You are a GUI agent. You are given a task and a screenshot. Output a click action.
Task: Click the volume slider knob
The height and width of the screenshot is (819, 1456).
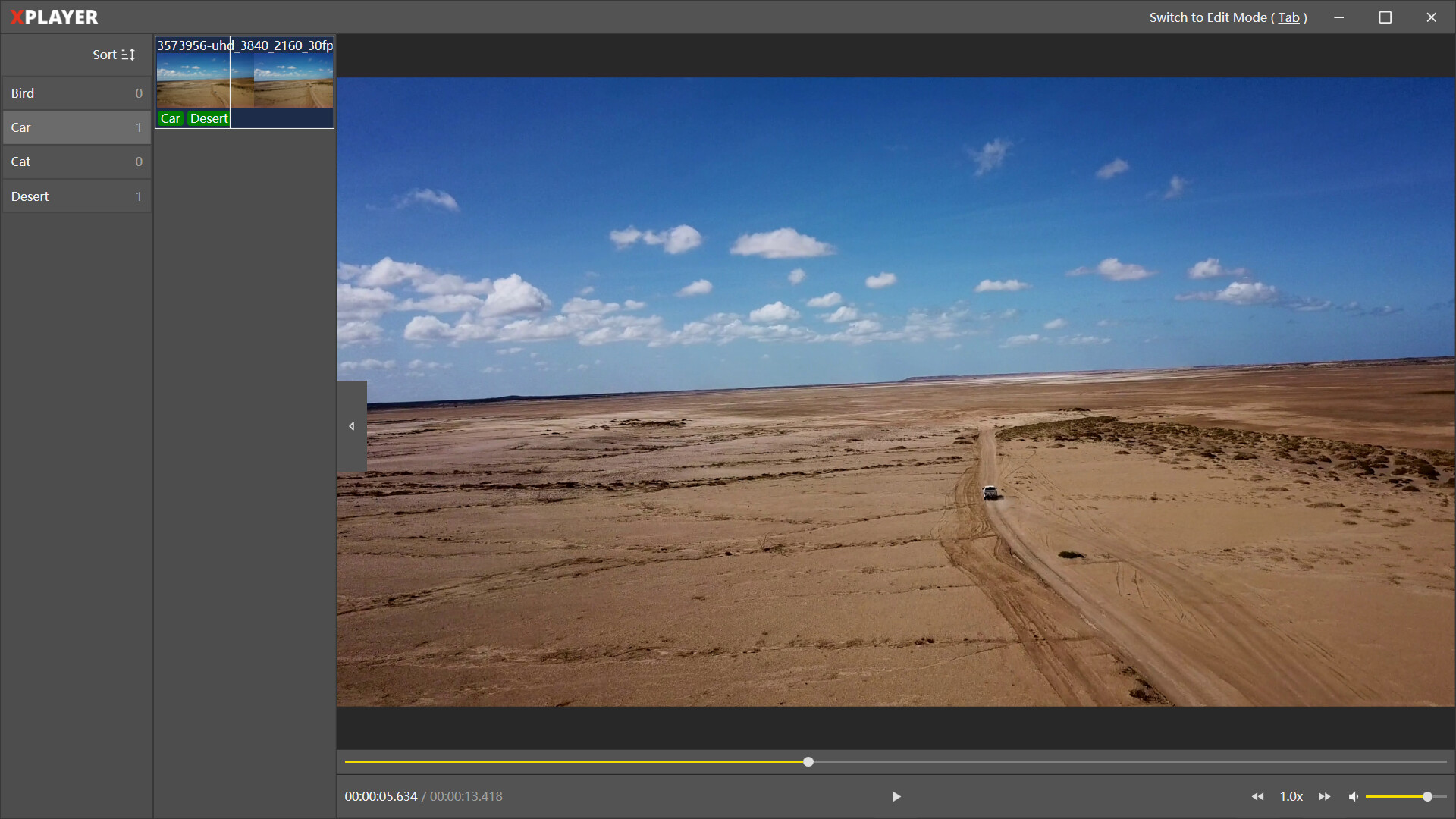1427,796
